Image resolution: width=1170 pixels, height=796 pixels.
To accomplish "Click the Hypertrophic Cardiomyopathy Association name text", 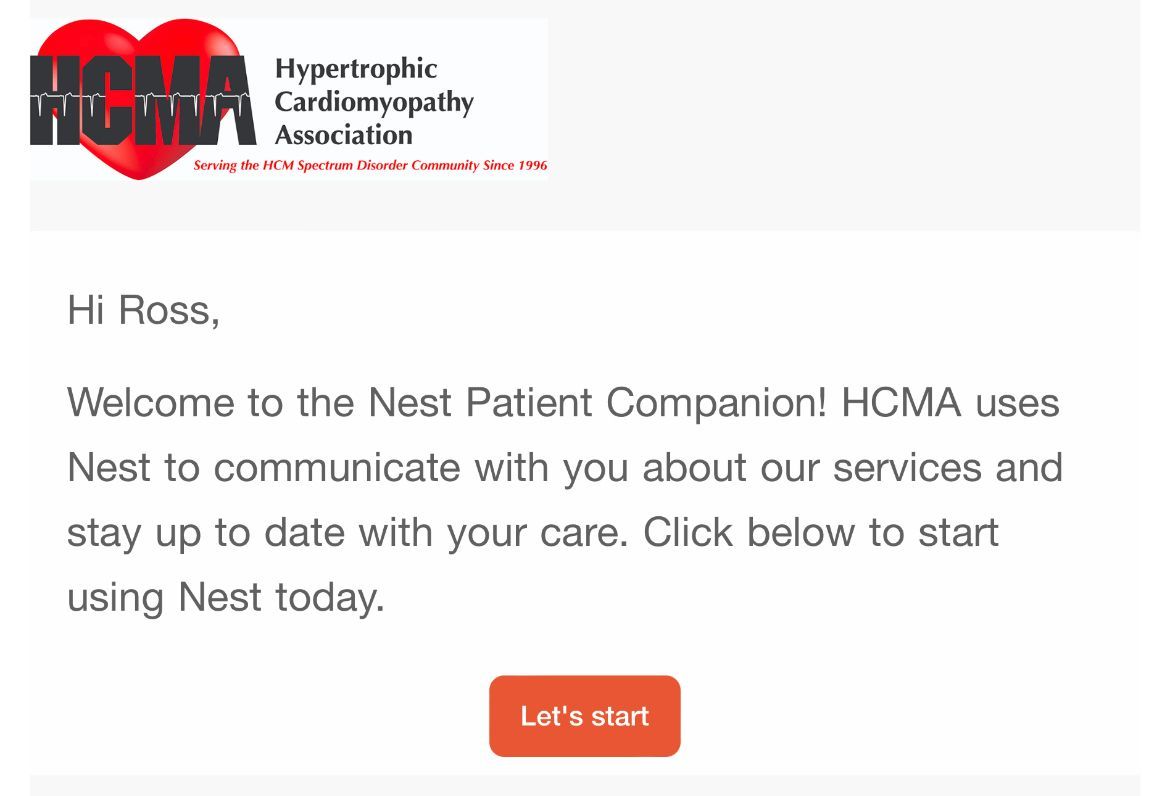I will [373, 101].
